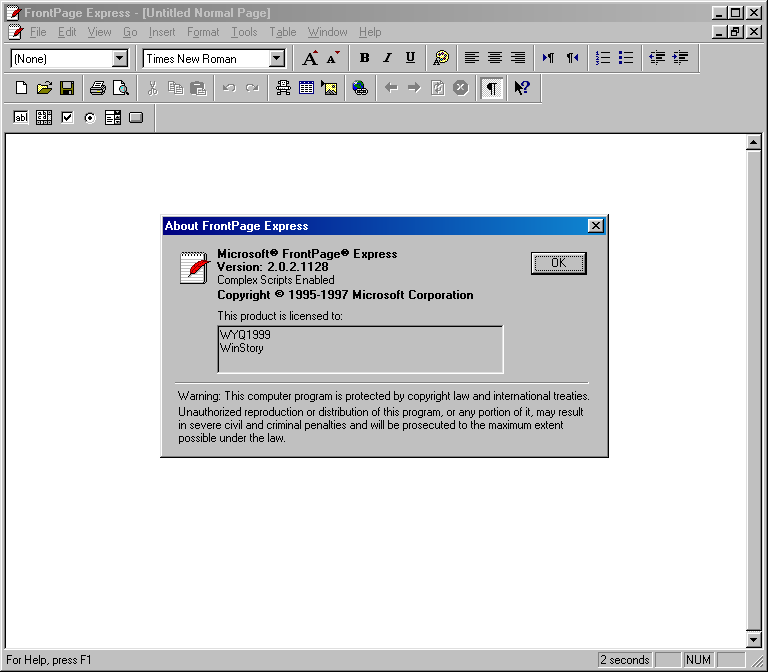The height and width of the screenshot is (672, 768).
Task: Expand the Times New Roman font dropdown
Action: [277, 59]
